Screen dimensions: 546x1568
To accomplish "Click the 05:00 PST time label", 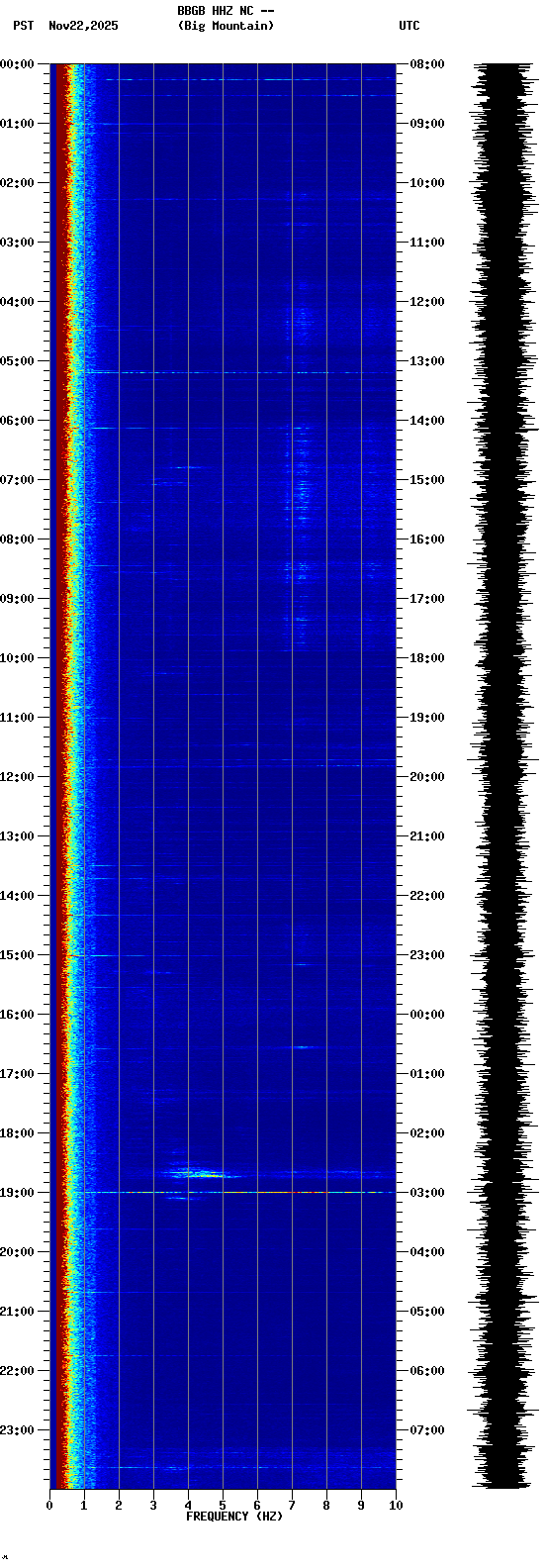I will click(17, 361).
